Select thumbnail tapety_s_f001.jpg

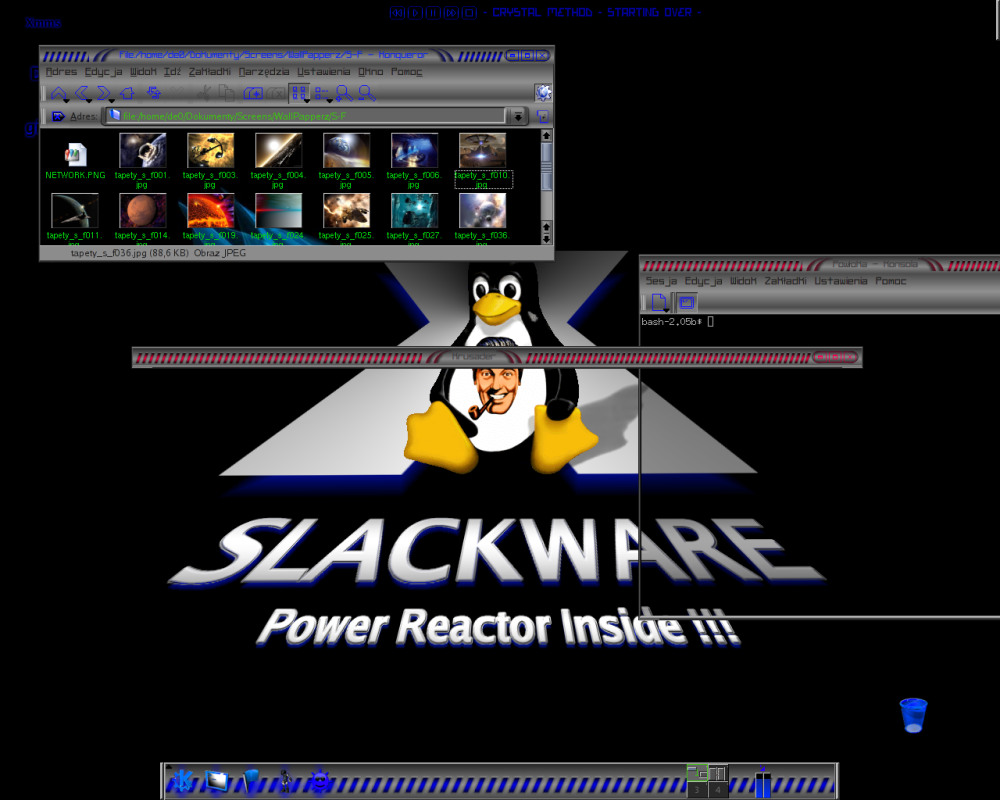143,151
